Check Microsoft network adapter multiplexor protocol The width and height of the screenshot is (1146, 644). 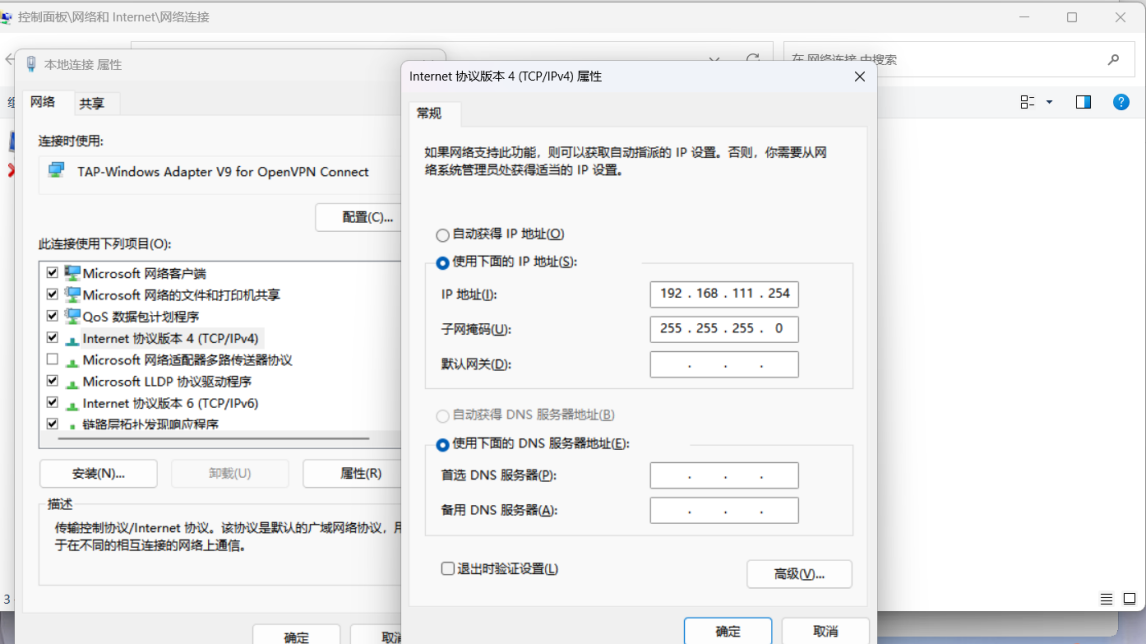pos(53,360)
